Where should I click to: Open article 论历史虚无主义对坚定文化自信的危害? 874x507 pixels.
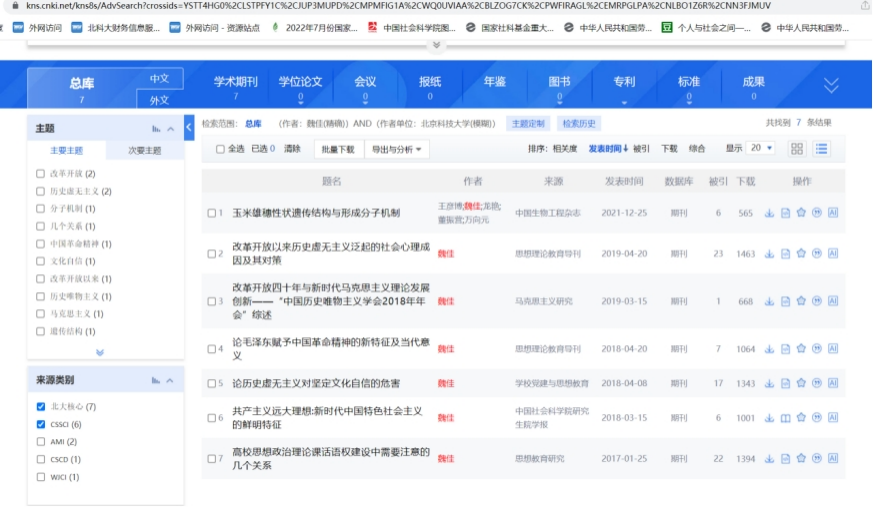point(315,383)
